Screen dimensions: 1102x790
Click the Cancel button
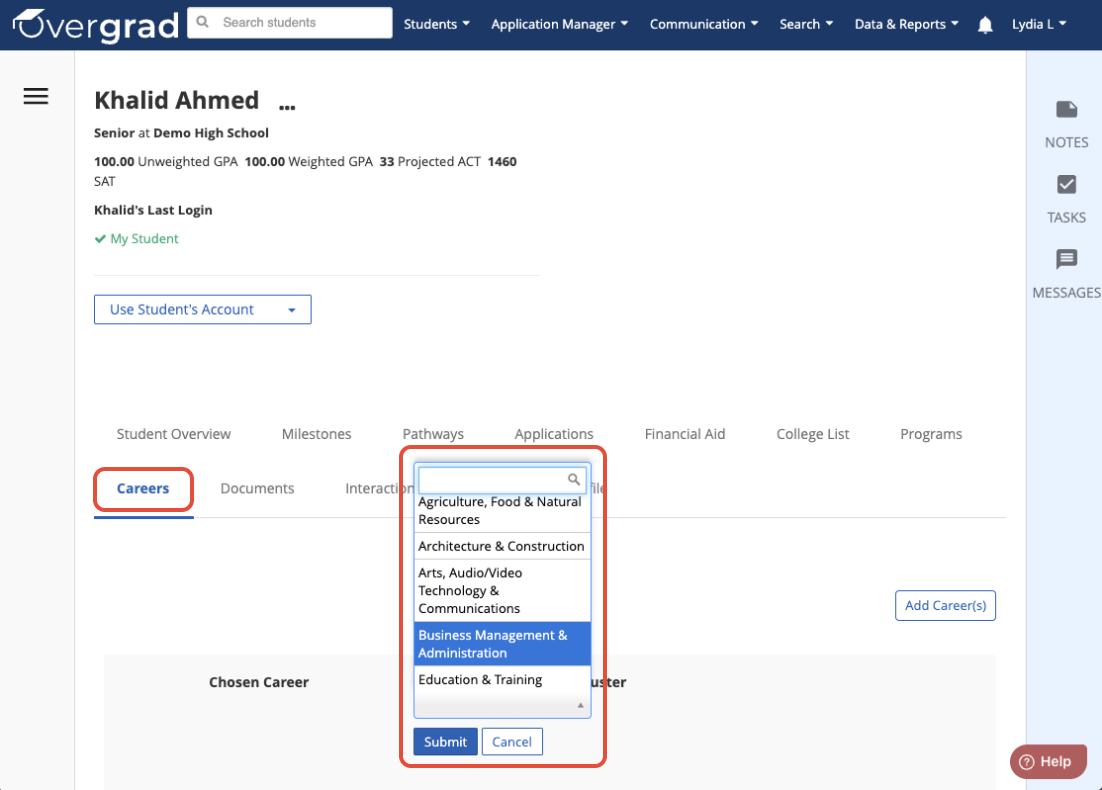(512, 742)
